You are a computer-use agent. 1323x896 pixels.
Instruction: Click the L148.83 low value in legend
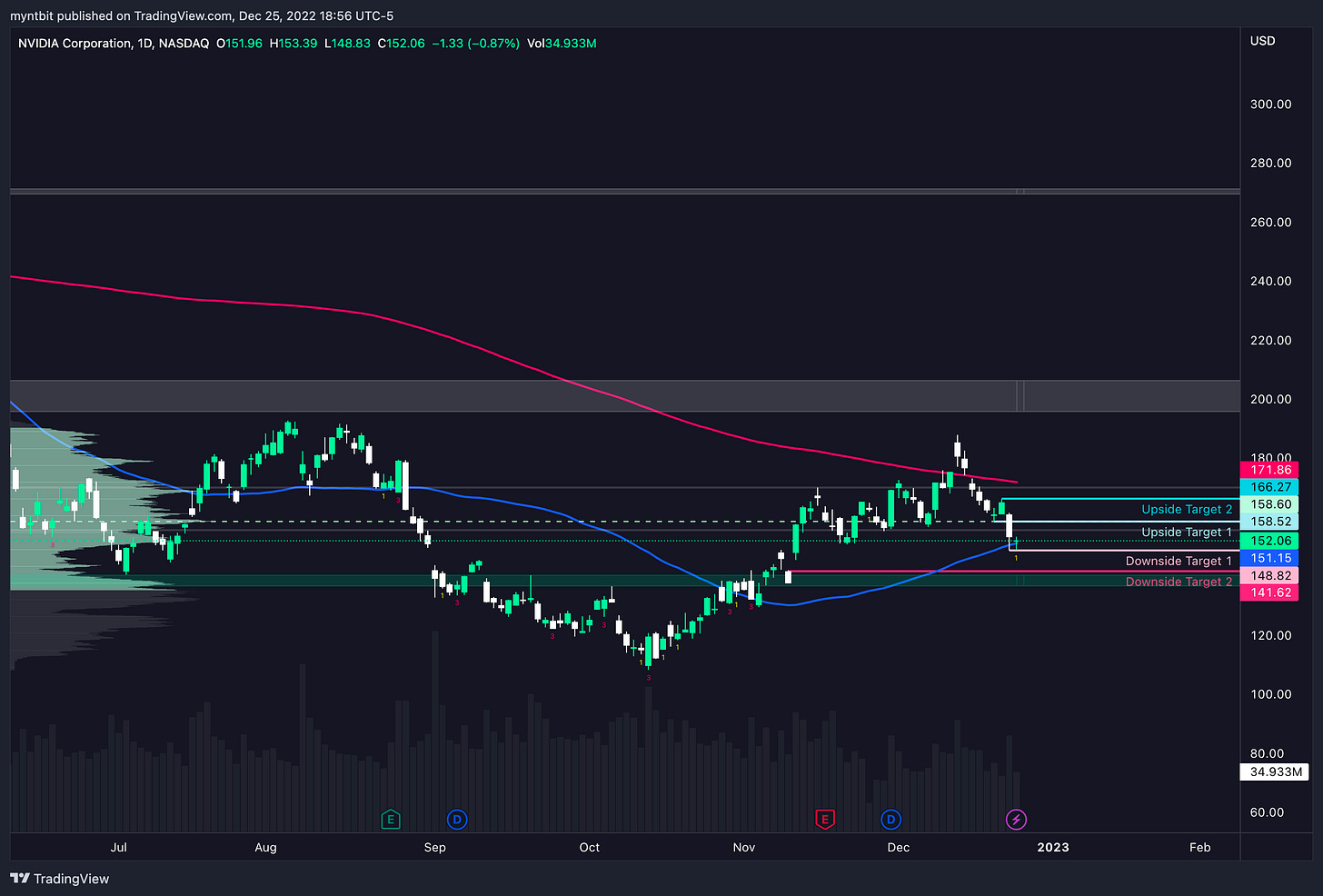click(x=348, y=44)
